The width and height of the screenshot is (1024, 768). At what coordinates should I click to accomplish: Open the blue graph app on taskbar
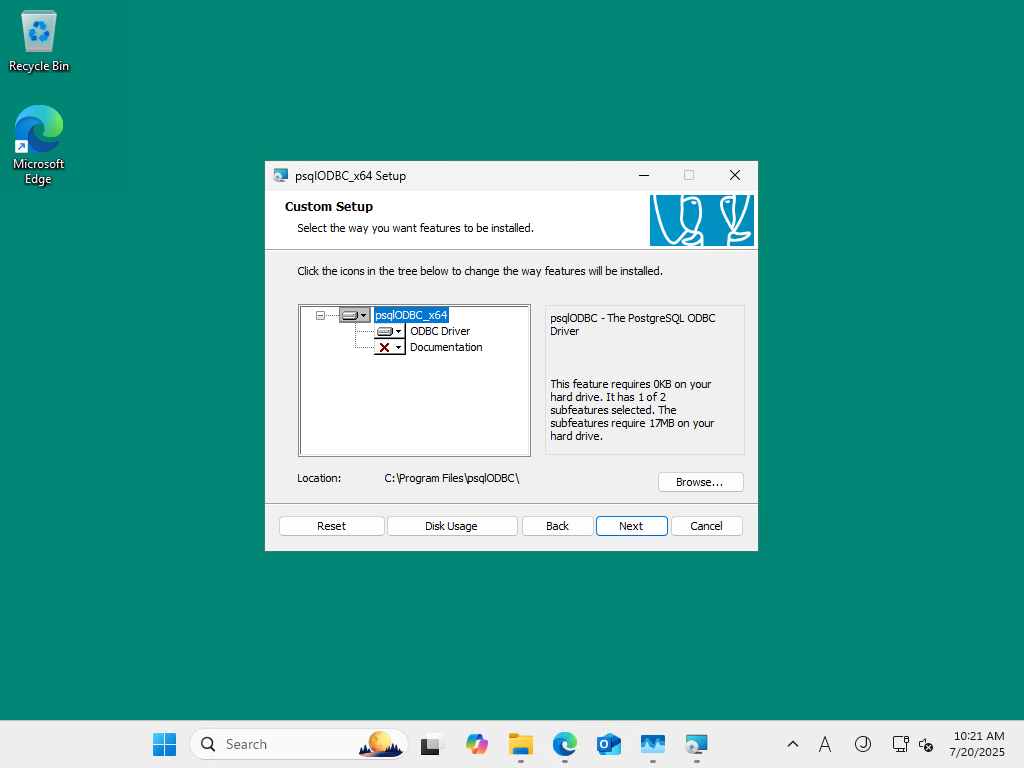tap(652, 744)
